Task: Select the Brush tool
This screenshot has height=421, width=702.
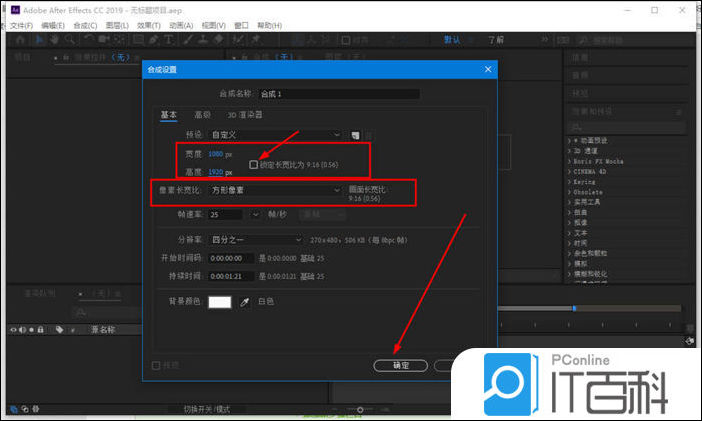Action: point(188,40)
